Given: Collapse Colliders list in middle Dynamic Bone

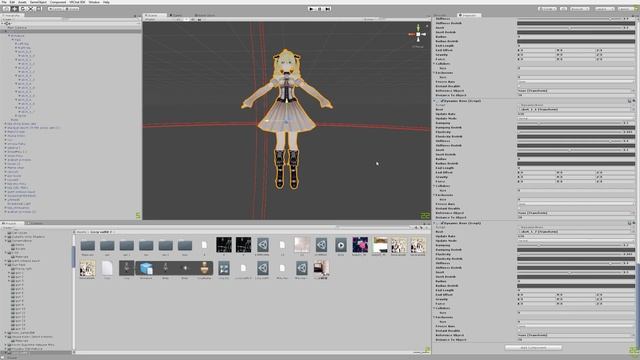Looking at the screenshot, I should (434, 186).
